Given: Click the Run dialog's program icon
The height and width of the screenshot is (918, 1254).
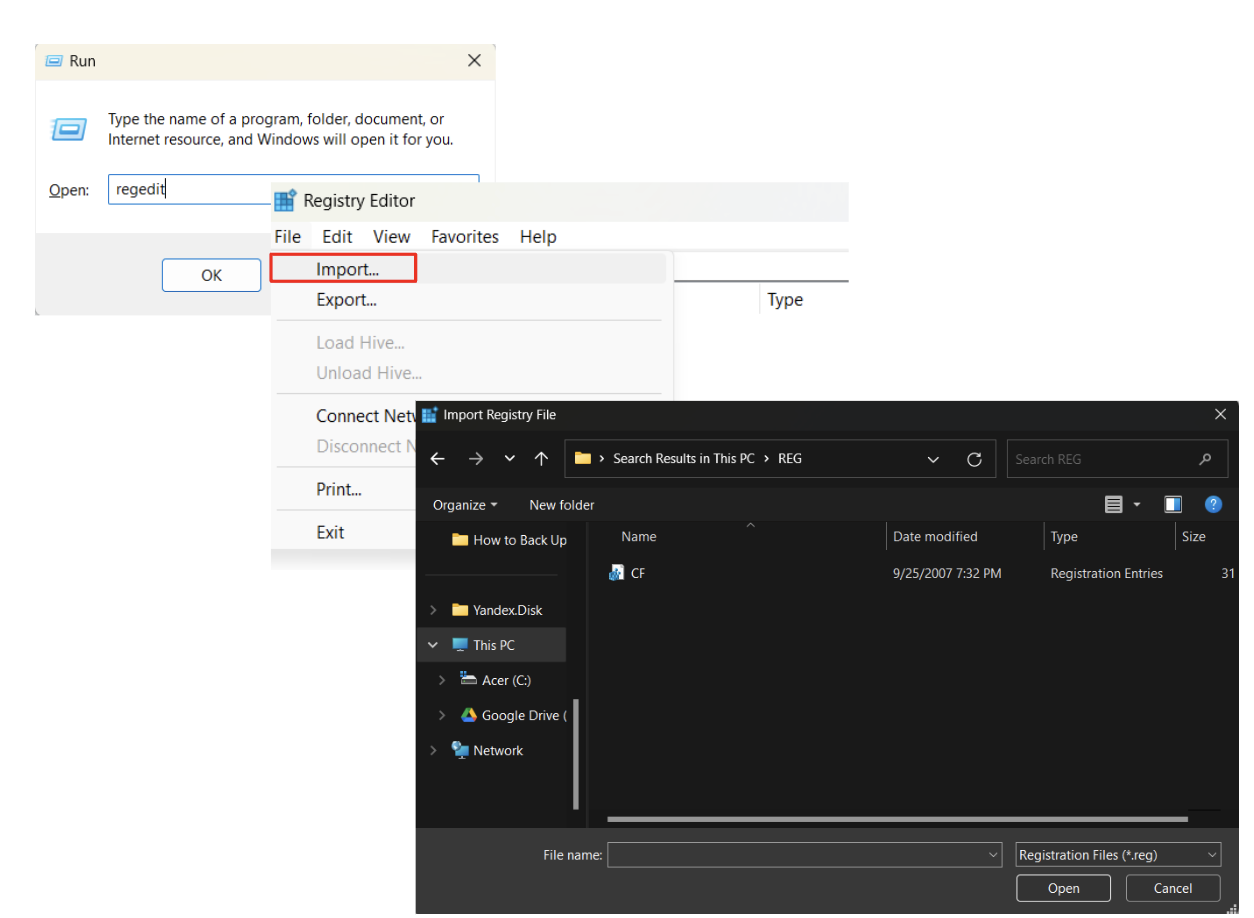Looking at the screenshot, I should coord(68,129).
